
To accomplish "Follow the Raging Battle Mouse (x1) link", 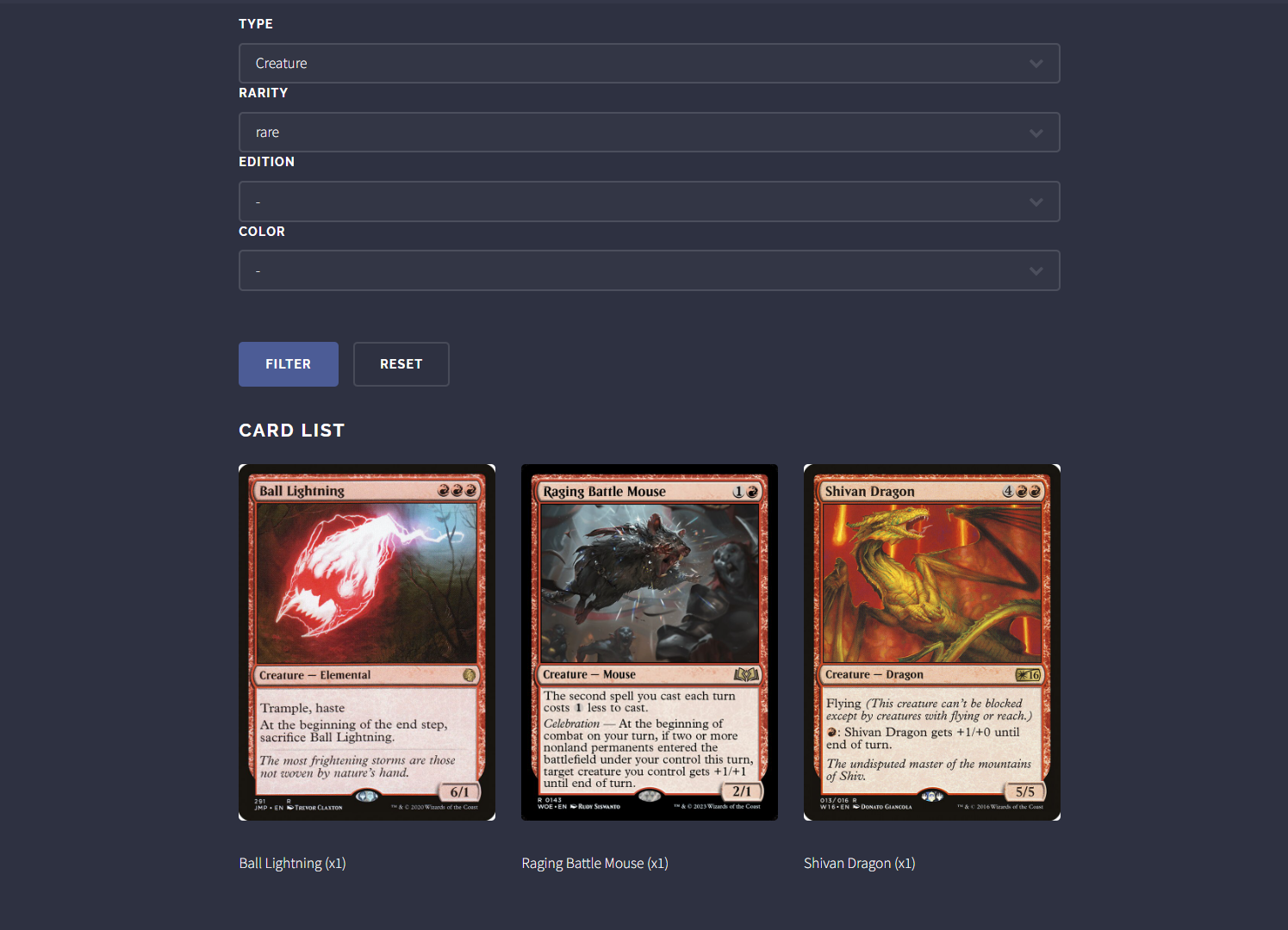I will pos(595,863).
